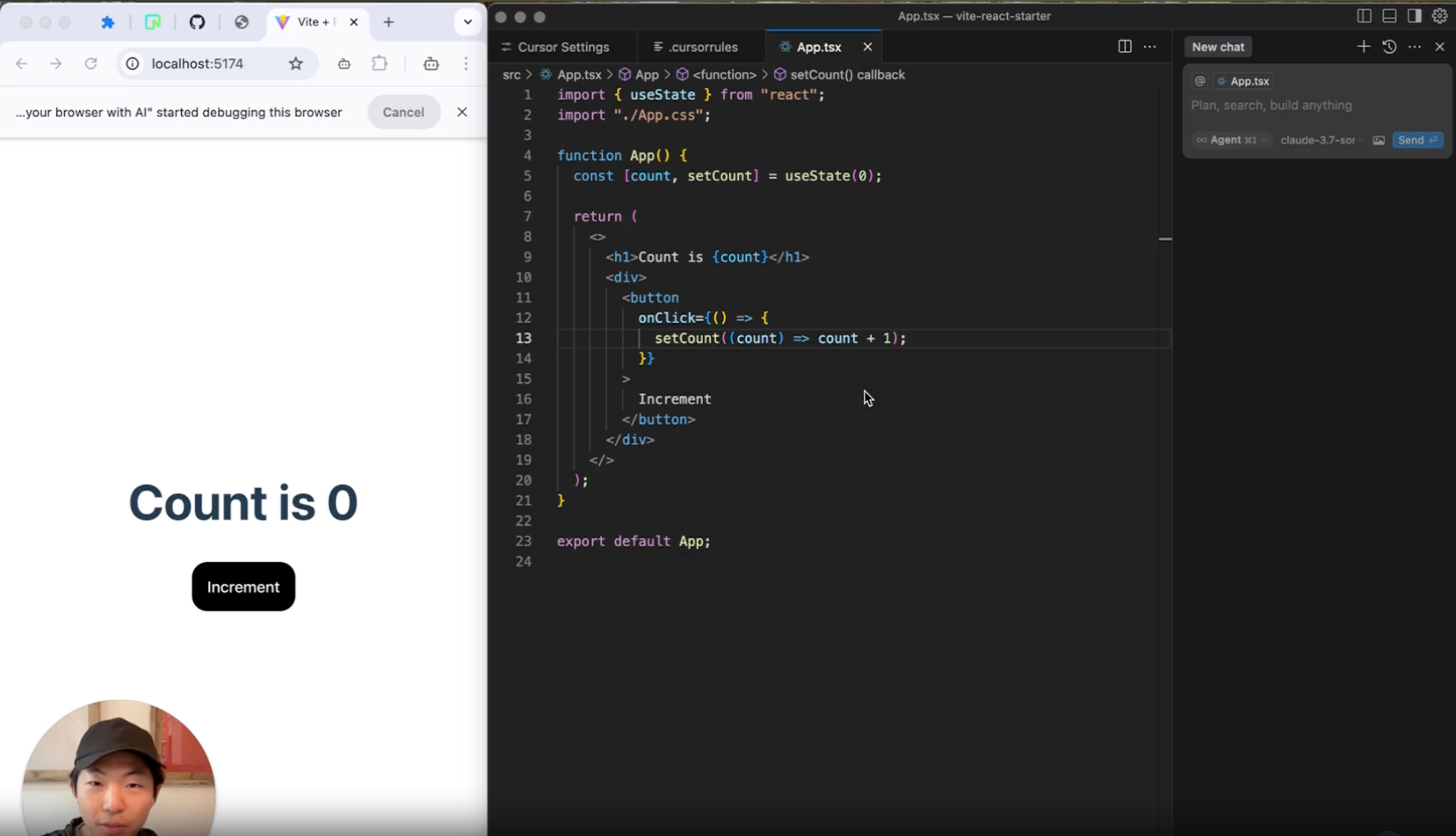The width and height of the screenshot is (1456, 836).
Task: Open the blue puzzle-piece pinned tab in Chrome
Action: [107, 22]
